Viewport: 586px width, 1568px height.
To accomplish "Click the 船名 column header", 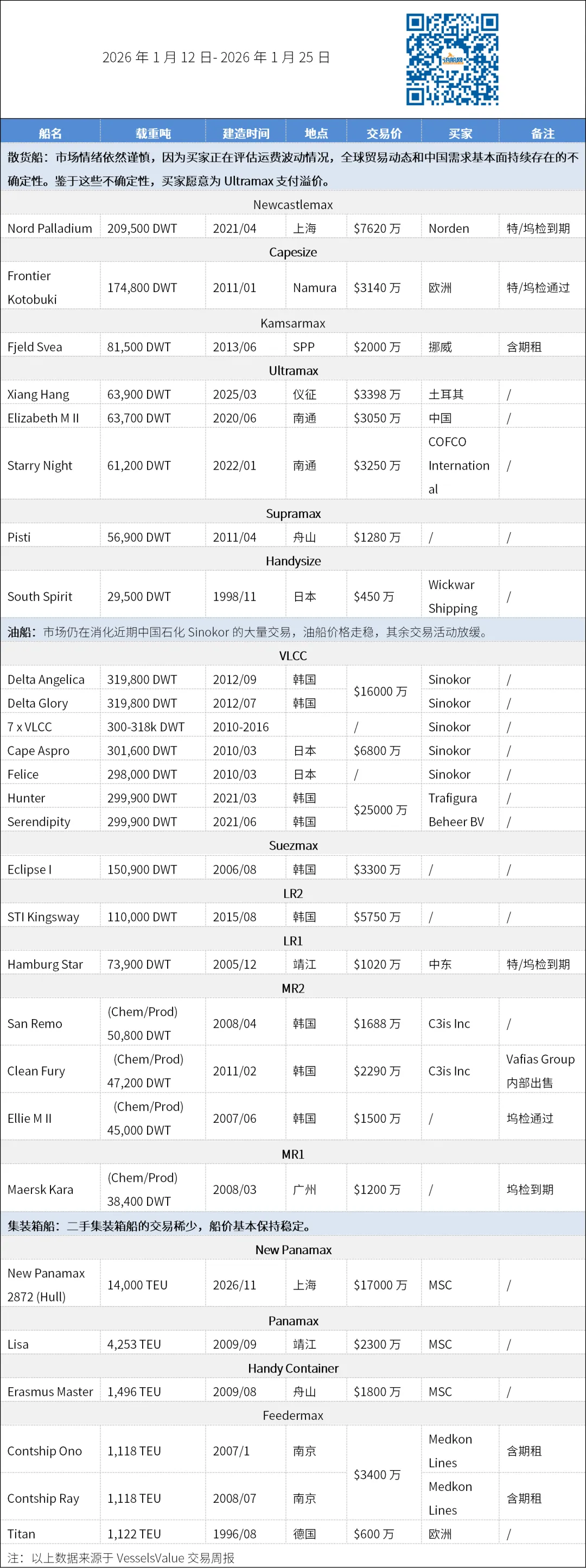I will (50, 134).
